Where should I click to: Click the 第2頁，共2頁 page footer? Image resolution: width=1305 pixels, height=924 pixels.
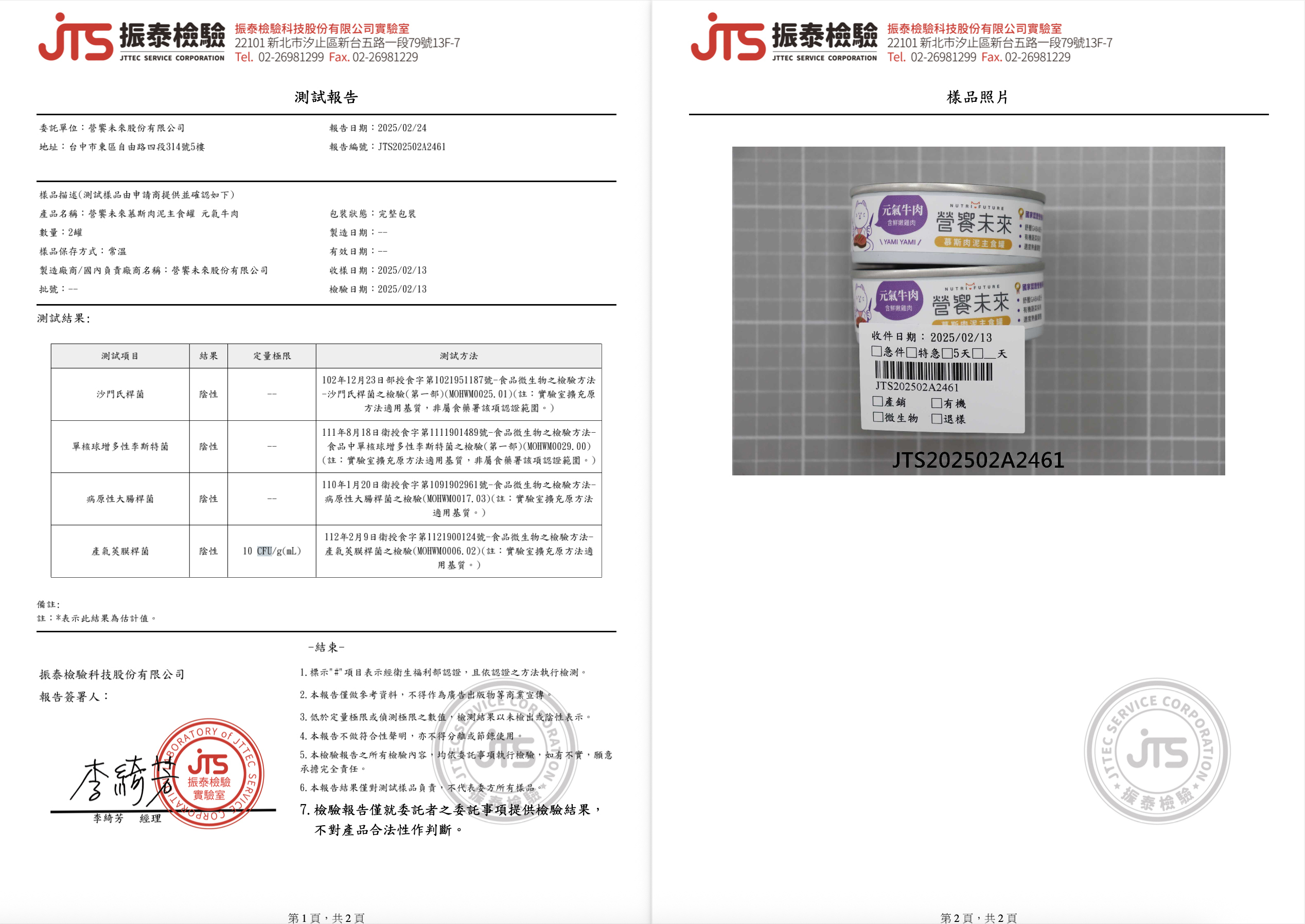978,917
